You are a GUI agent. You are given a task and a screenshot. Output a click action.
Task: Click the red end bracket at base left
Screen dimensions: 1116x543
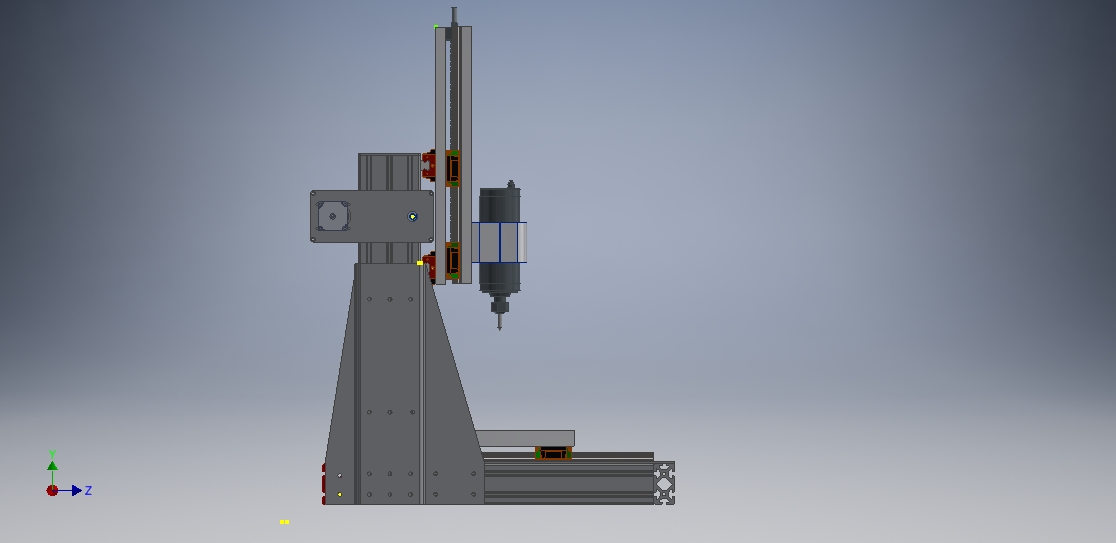pyautogui.click(x=324, y=483)
